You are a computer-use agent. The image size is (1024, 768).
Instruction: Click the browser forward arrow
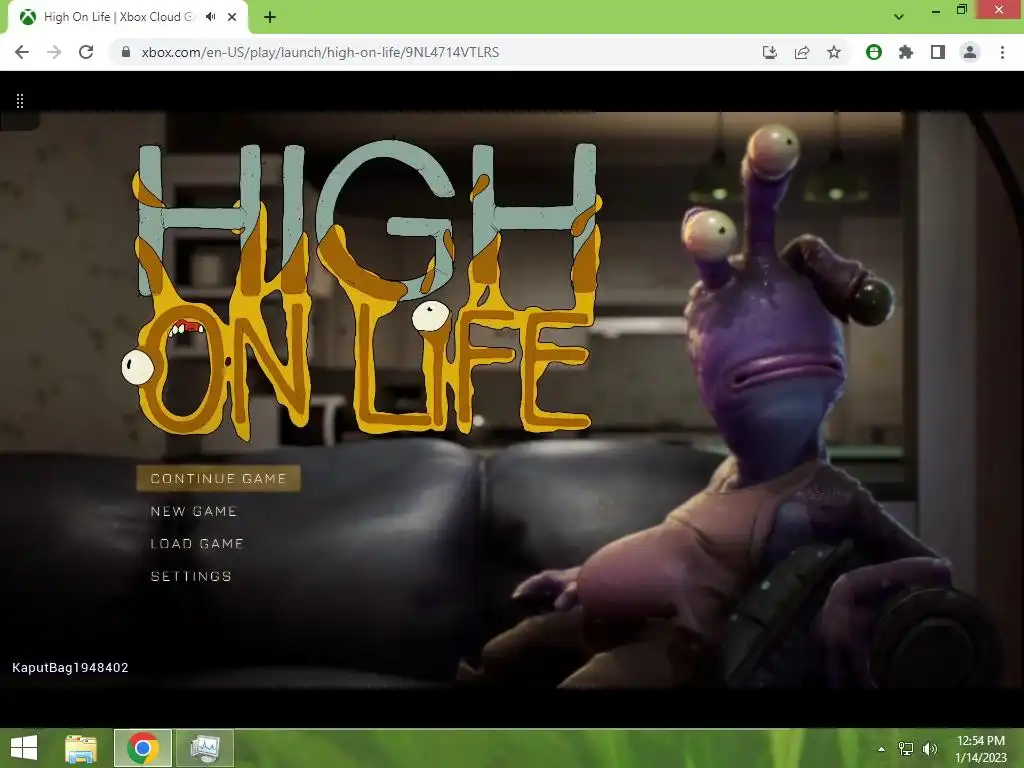pyautogui.click(x=54, y=52)
